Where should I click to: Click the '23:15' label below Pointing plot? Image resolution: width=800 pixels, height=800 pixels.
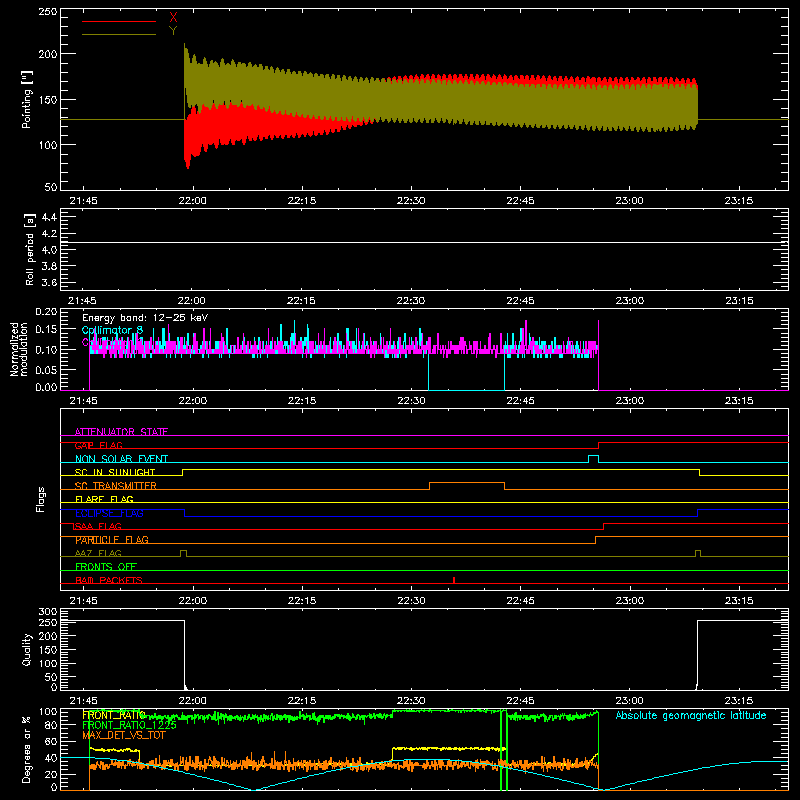pyautogui.click(x=739, y=201)
